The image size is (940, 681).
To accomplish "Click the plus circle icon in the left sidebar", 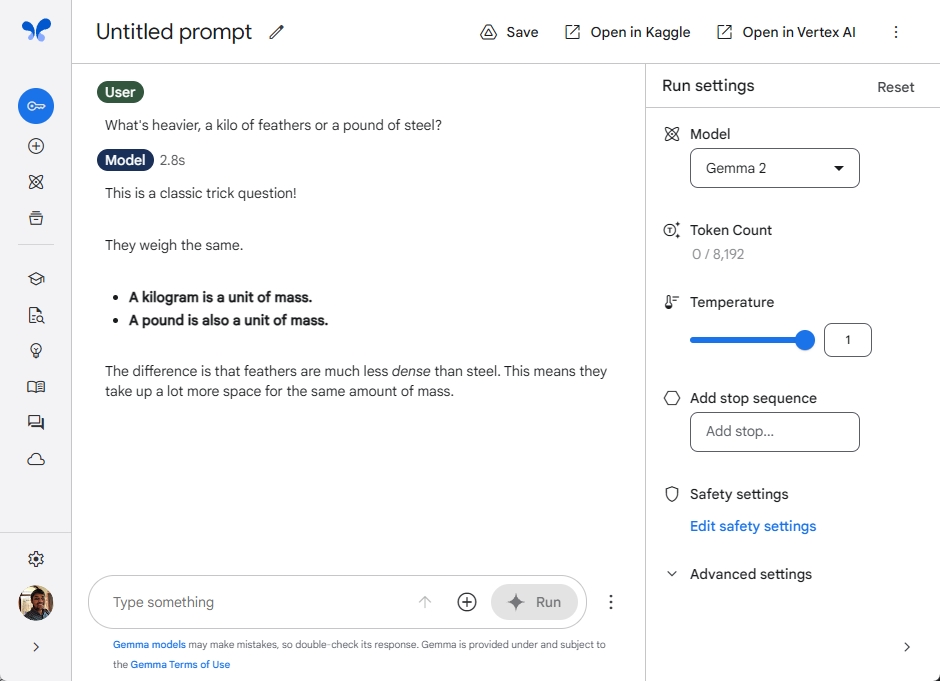I will 36,146.
